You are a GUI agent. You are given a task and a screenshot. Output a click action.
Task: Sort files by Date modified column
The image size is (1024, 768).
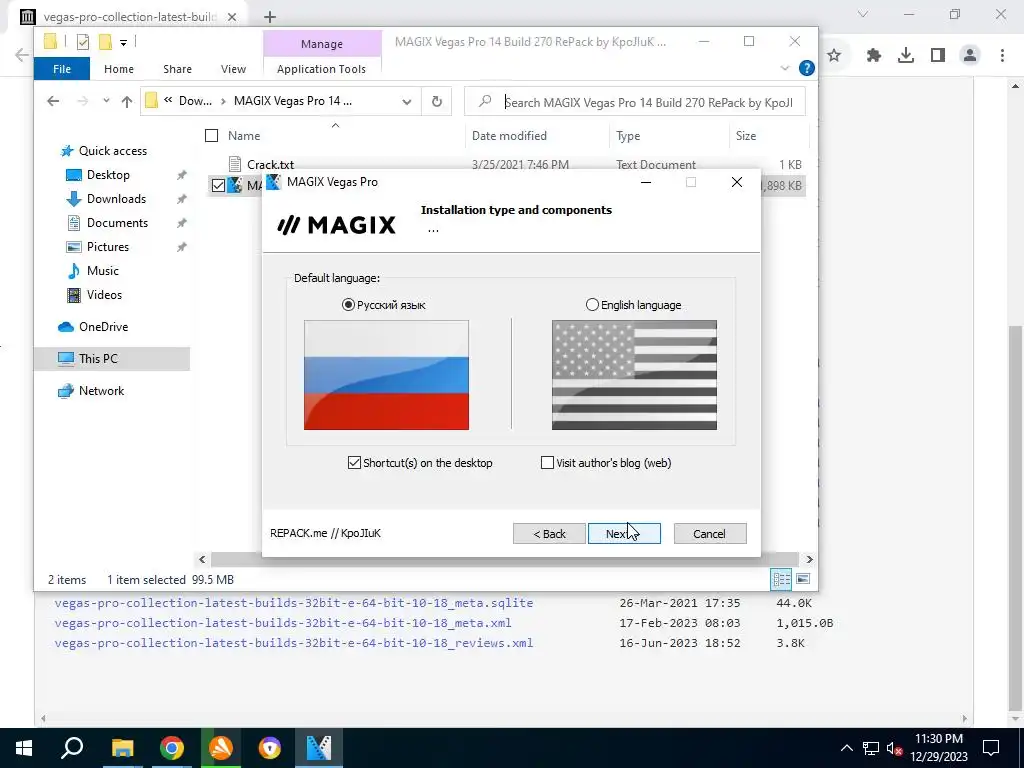coord(509,136)
